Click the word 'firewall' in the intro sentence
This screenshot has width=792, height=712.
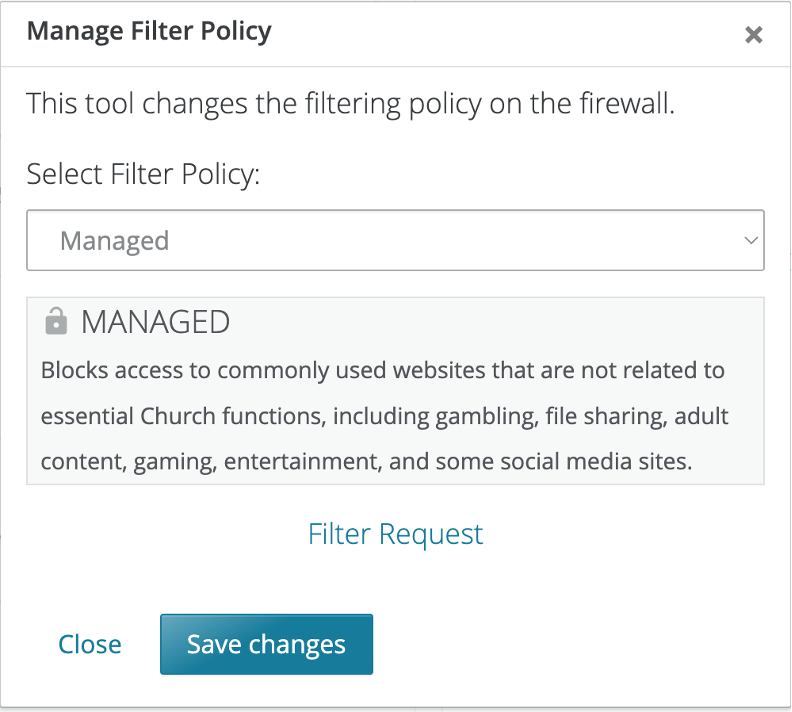[x=626, y=104]
